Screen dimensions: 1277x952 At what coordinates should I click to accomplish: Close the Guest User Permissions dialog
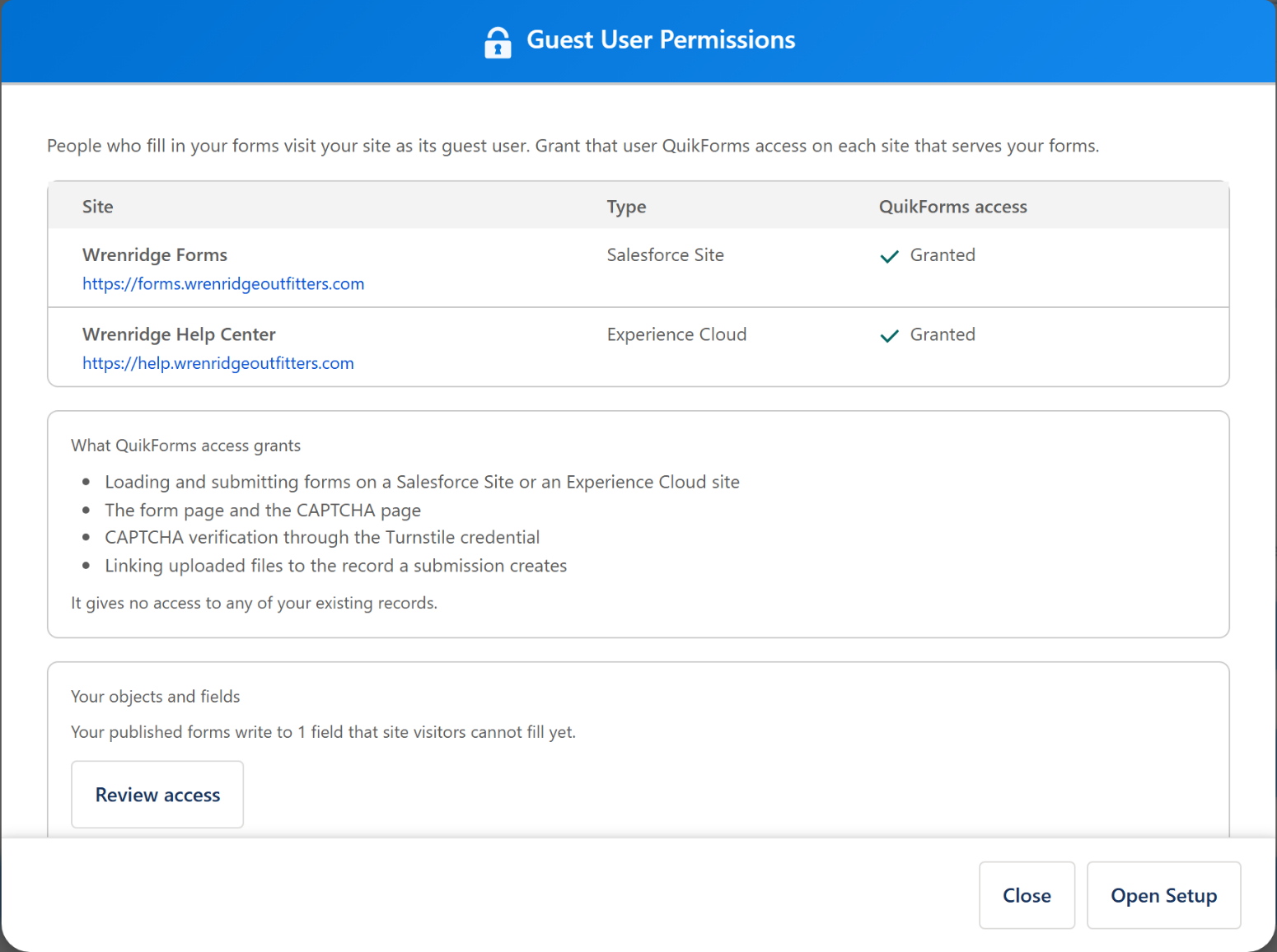click(1027, 895)
